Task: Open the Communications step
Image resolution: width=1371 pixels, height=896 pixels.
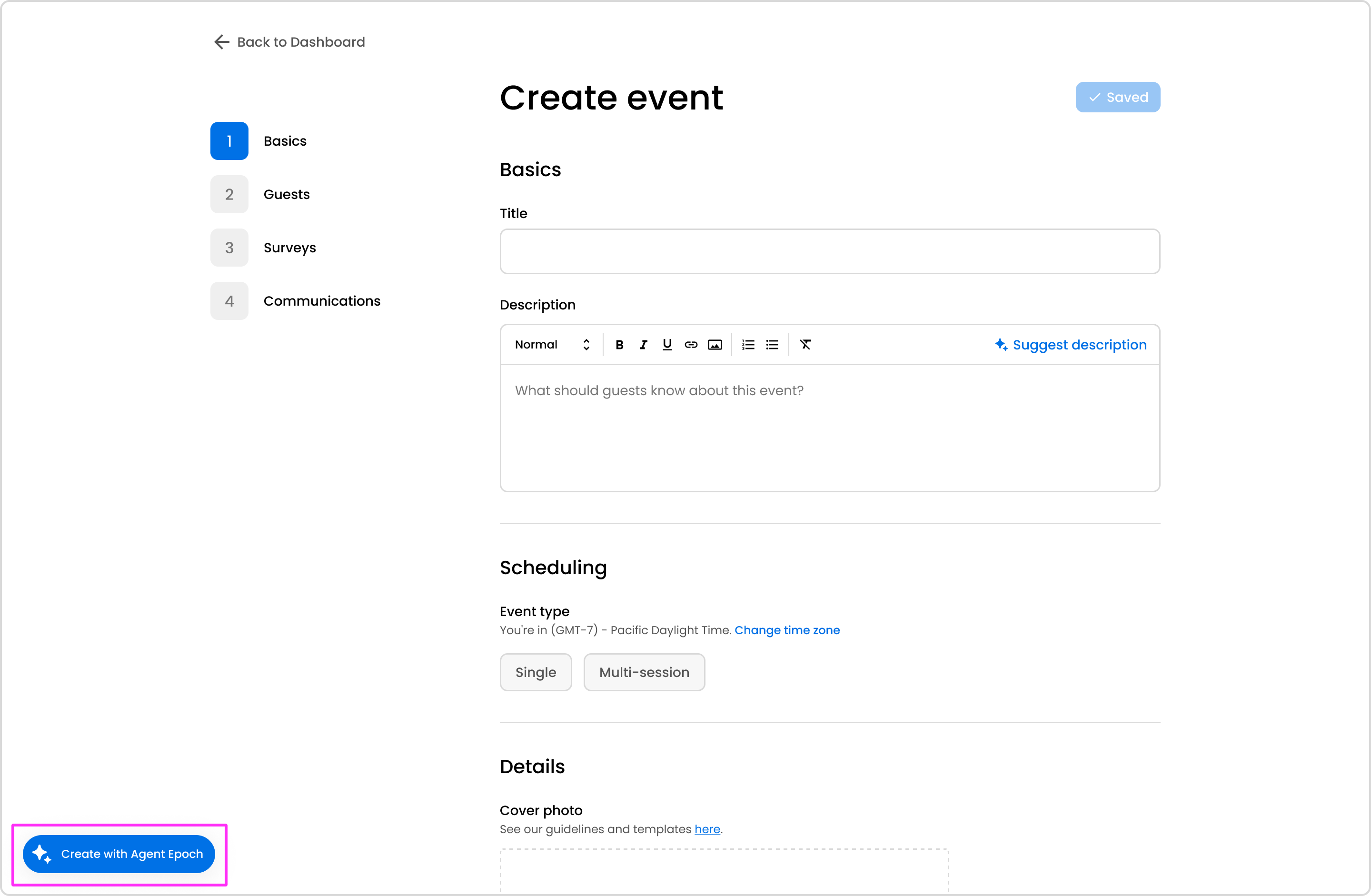Action: 321,301
